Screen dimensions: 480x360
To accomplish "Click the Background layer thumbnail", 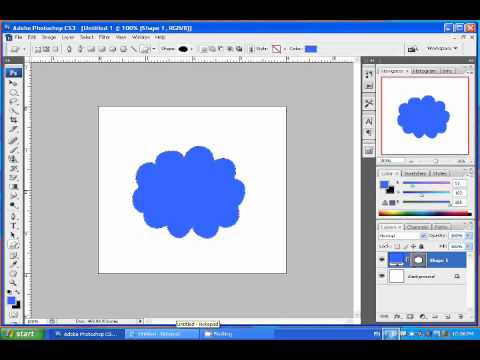I will pyautogui.click(x=396, y=276).
